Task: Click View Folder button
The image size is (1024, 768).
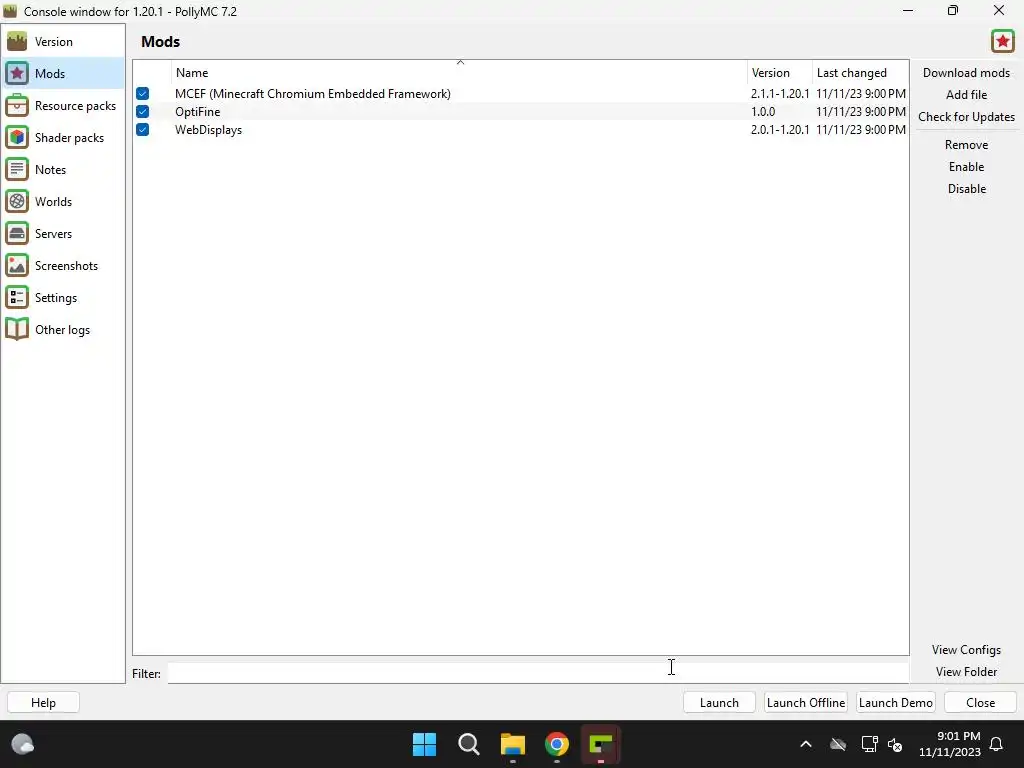Action: (966, 672)
